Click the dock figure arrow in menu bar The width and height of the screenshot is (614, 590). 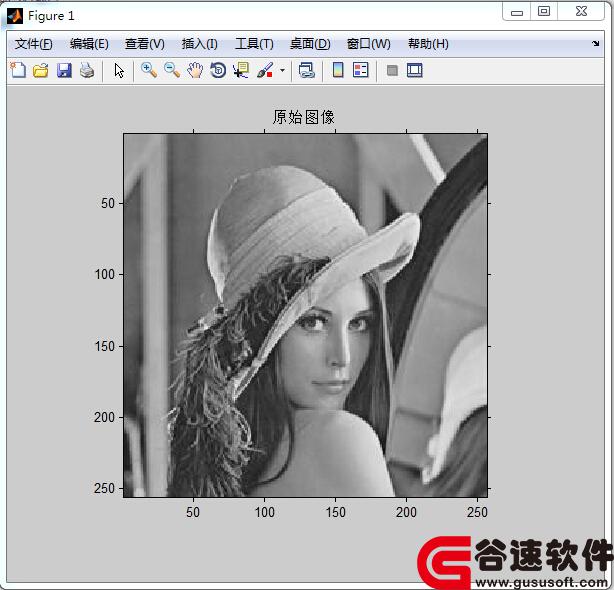(x=596, y=43)
